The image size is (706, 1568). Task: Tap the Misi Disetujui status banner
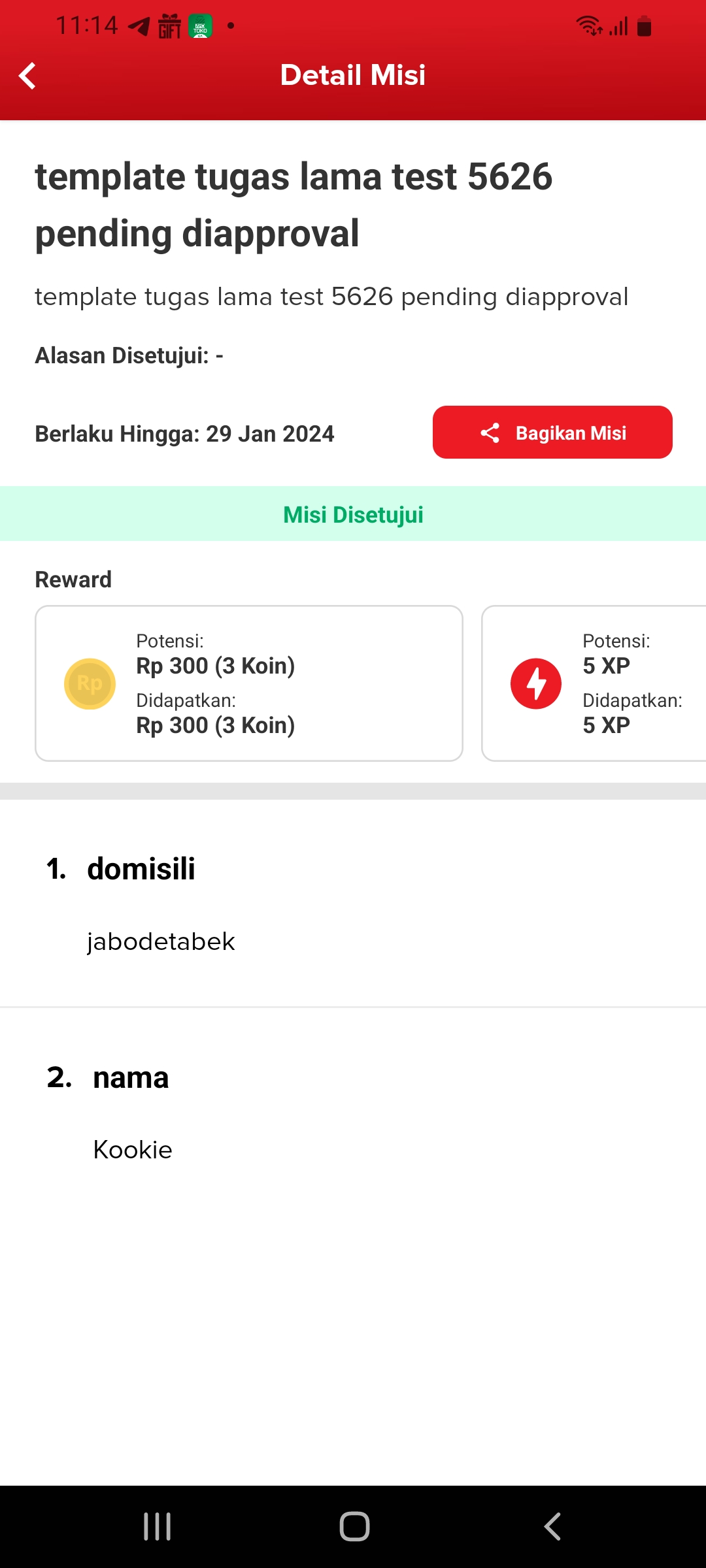[353, 514]
